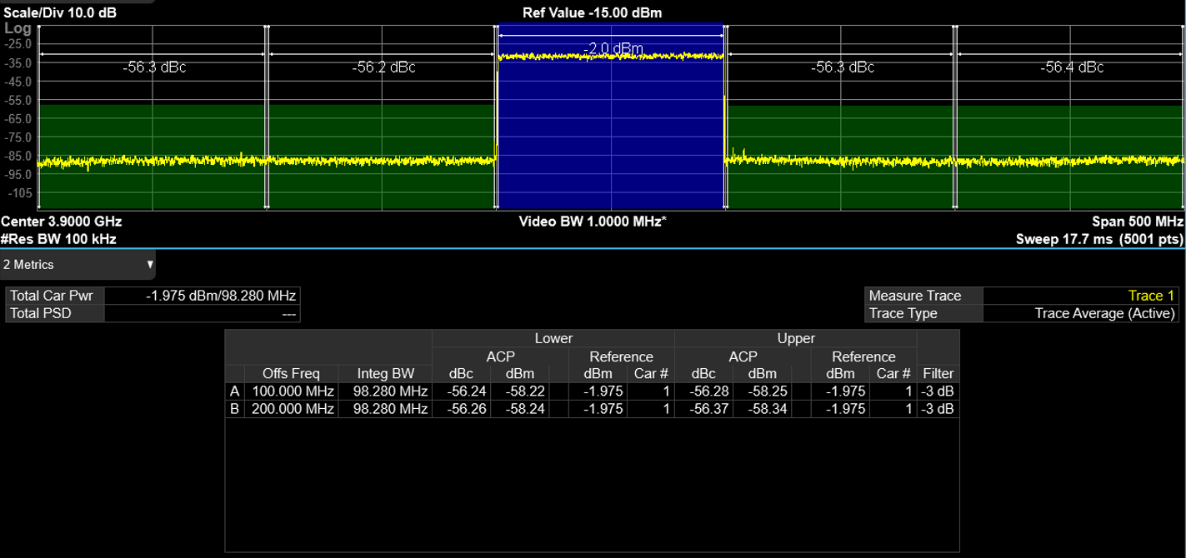1186x558 pixels.
Task: Click the -2.0 dBm carrier power label
Action: 612,49
